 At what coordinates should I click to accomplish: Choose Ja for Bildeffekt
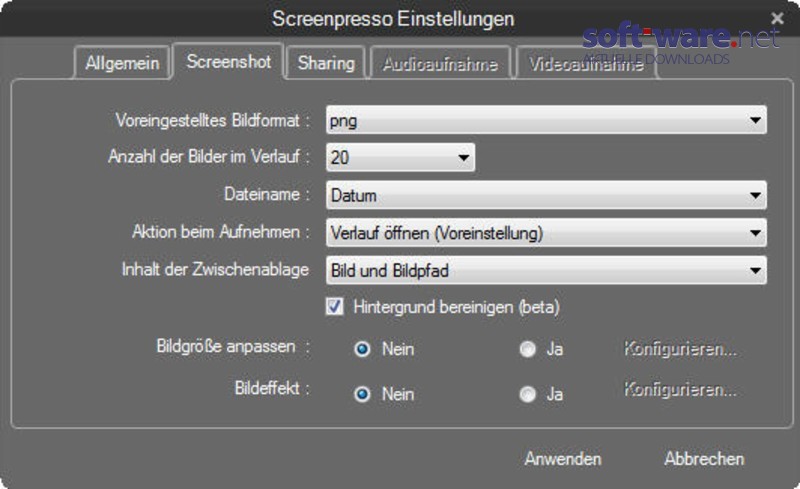(x=528, y=394)
